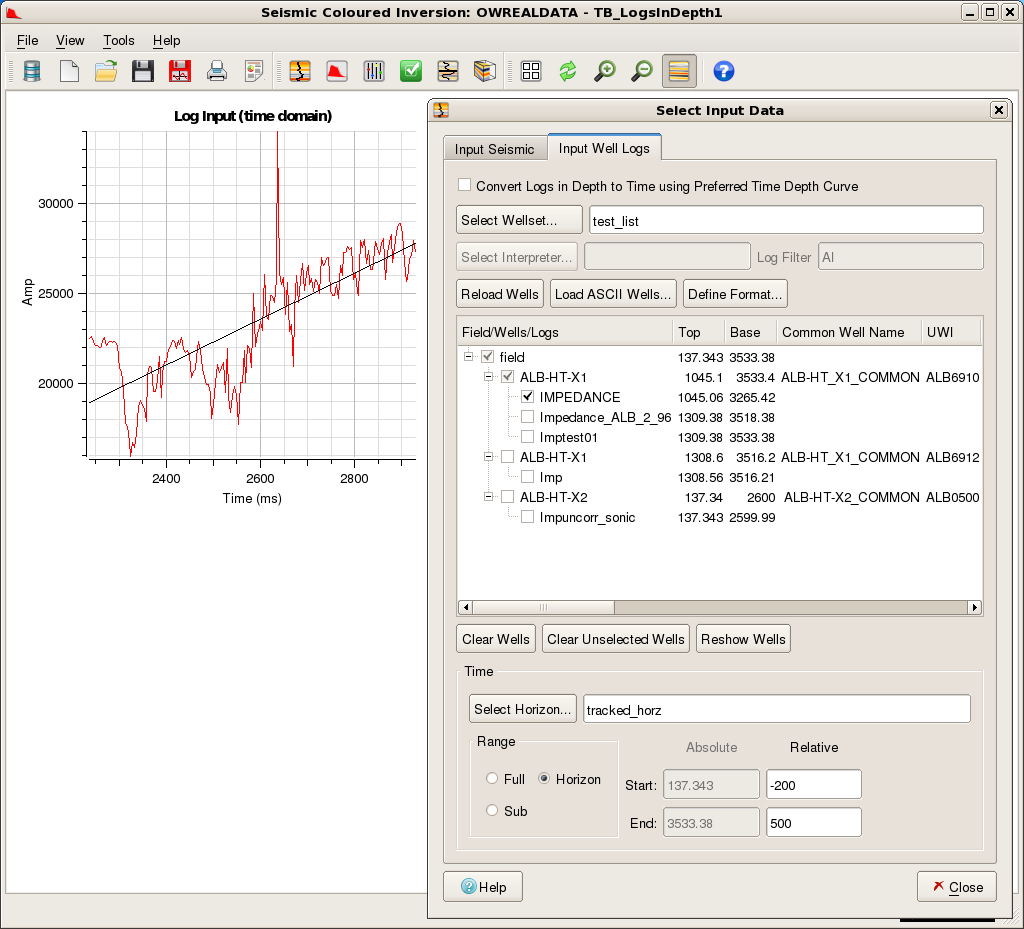Open the input data (well log) toolbar icon
This screenshot has width=1024, height=929.
pyautogui.click(x=300, y=71)
